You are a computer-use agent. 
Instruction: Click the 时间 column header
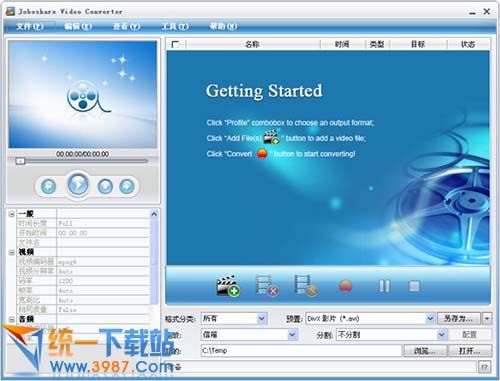pos(342,44)
